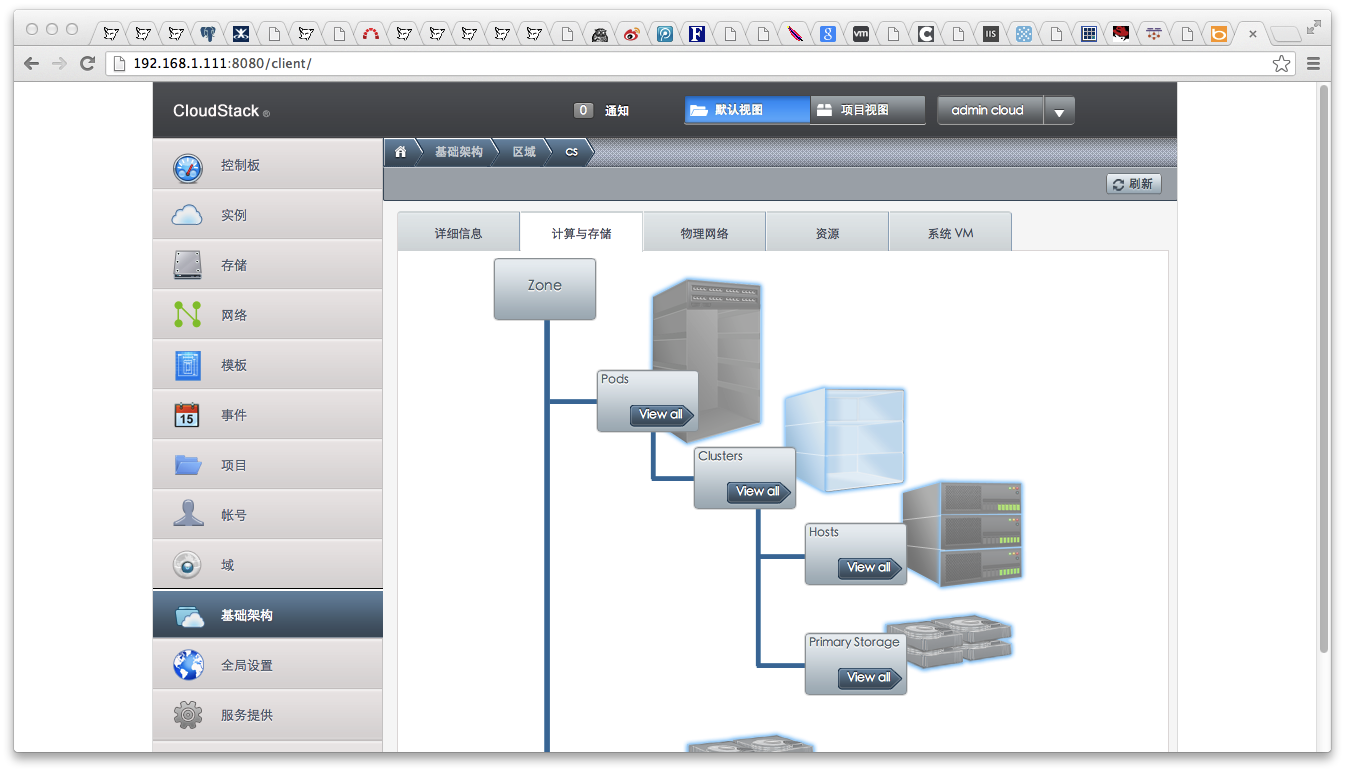This screenshot has width=1345, height=772.
Task: Click View all under Hosts
Action: [869, 568]
